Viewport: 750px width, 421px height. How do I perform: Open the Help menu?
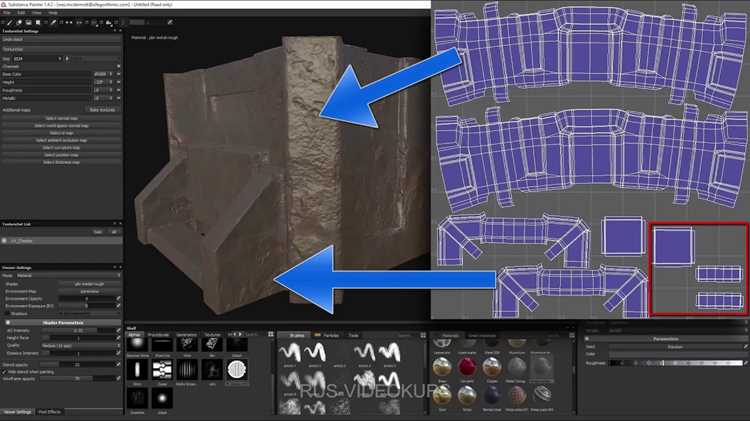point(53,13)
